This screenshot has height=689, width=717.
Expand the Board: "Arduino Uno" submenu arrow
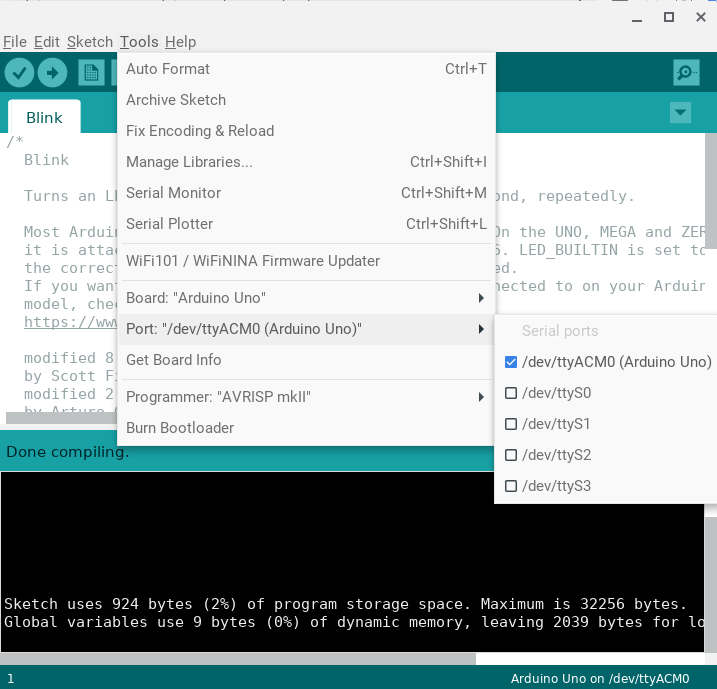[x=481, y=298]
